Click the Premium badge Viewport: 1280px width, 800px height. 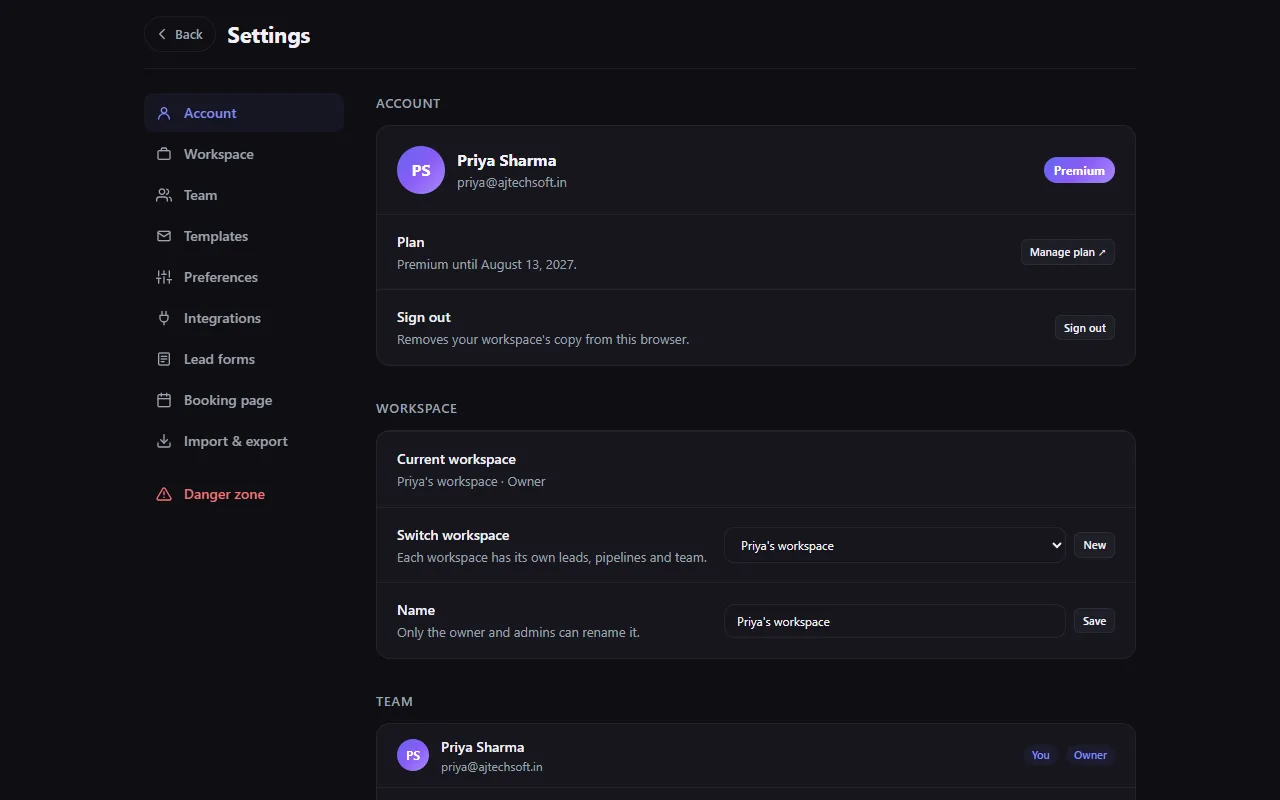[x=1079, y=170]
